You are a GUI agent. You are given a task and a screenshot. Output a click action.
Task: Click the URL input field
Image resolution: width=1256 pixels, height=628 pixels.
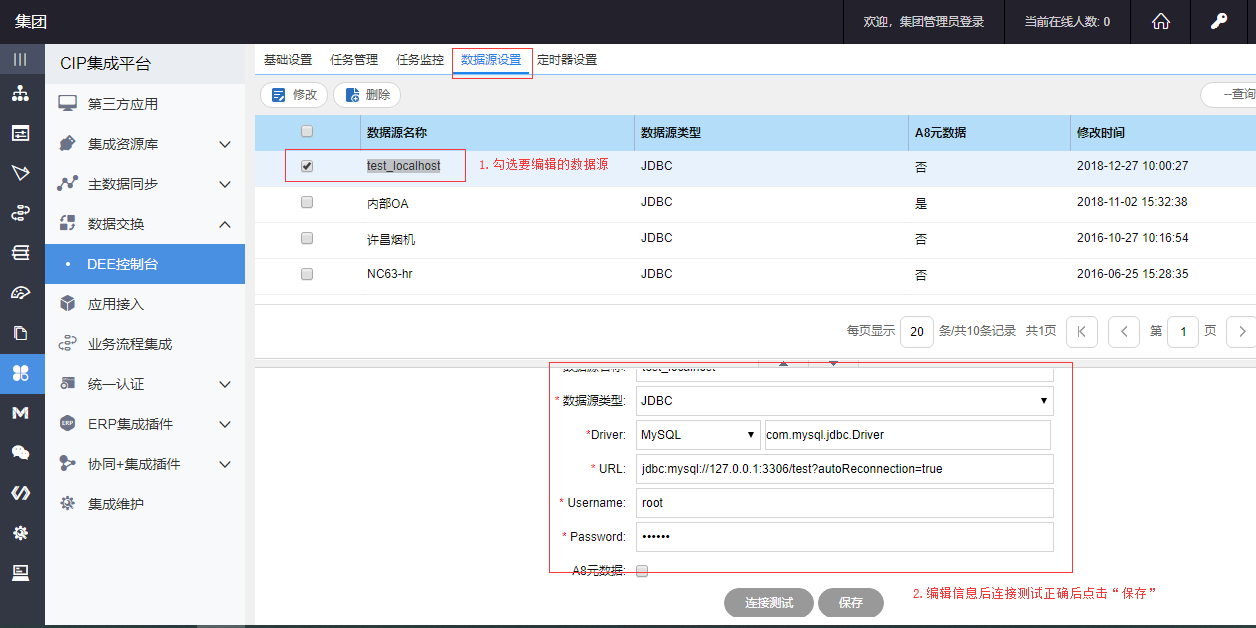[x=844, y=469]
